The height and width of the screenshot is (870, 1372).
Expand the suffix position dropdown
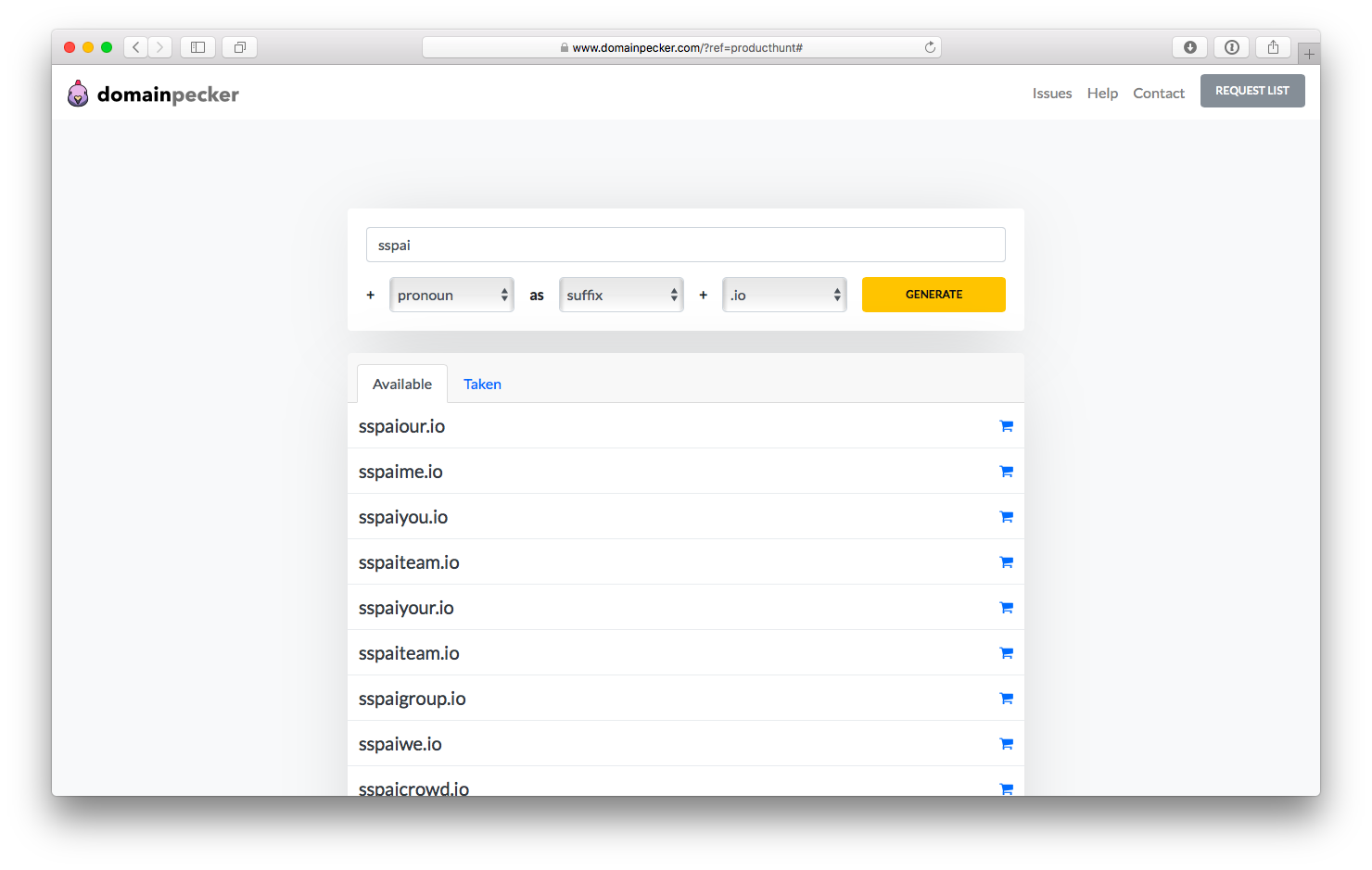621,295
